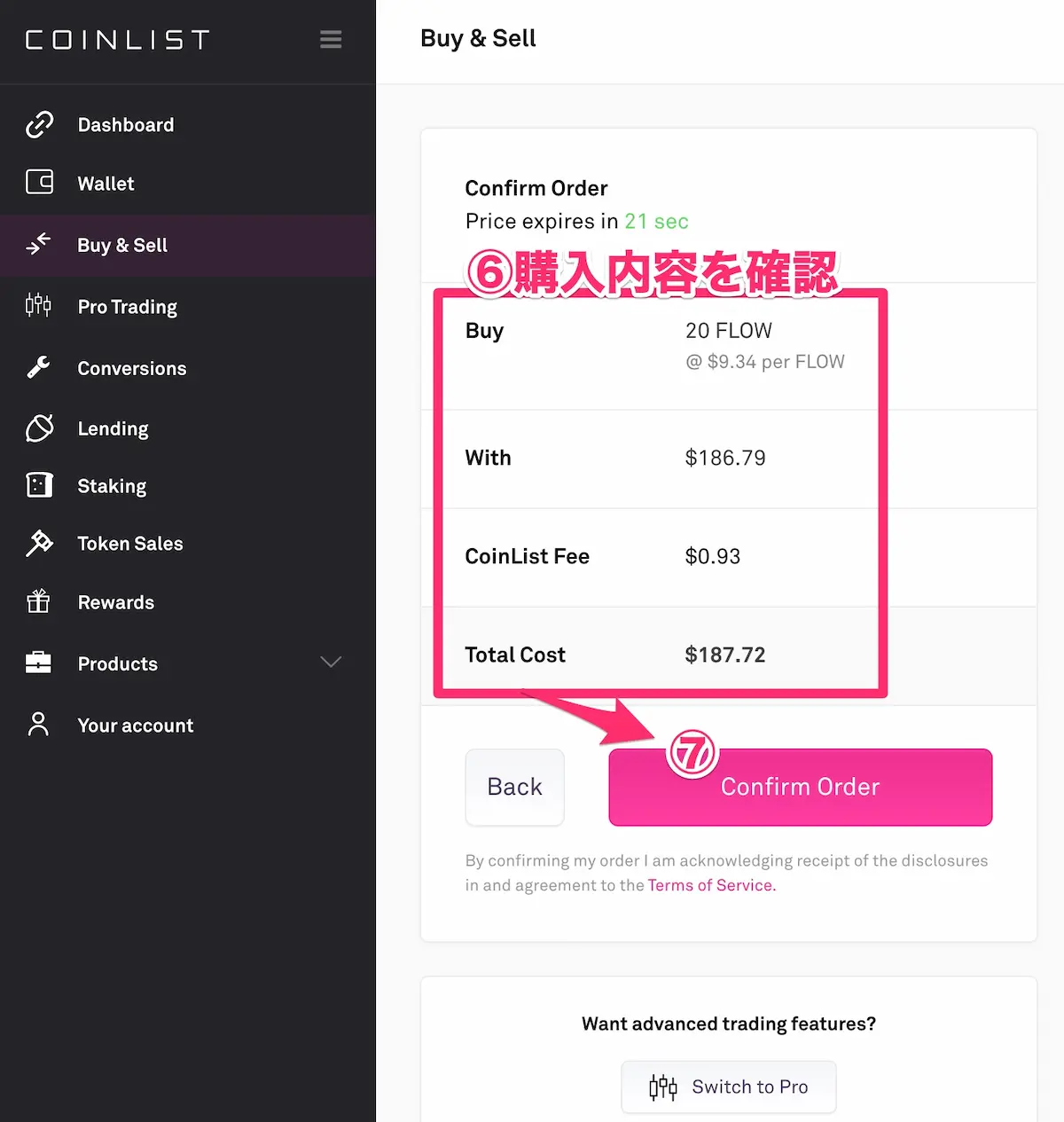Screen dimensions: 1064x1122
Task: Open the Terms of Service link
Action: pos(710,885)
